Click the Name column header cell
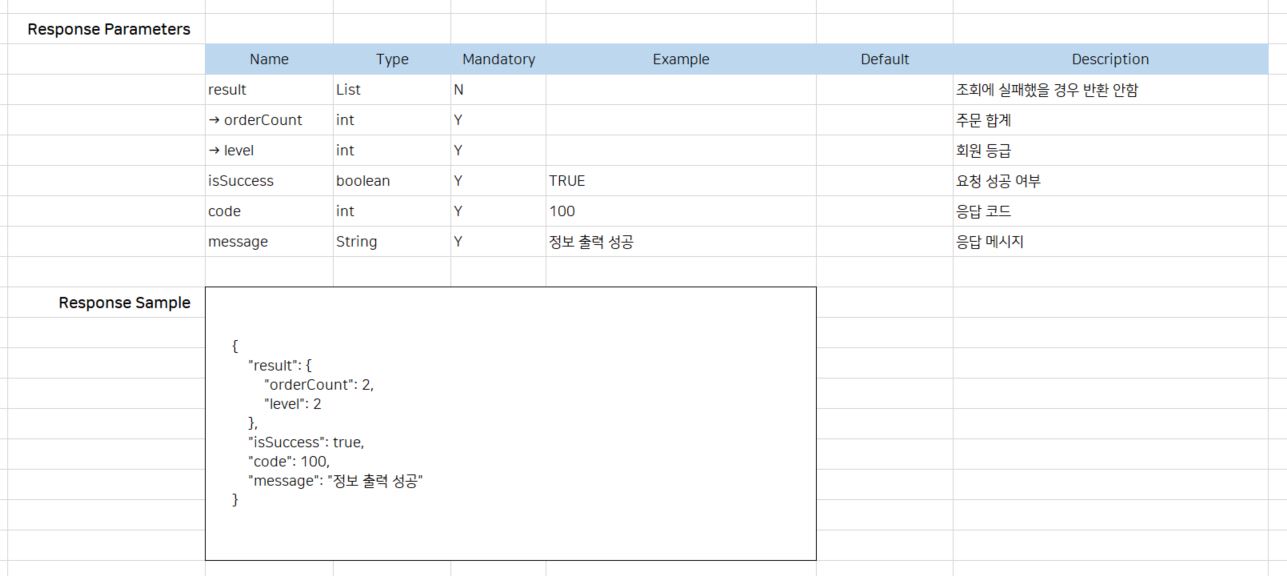1287x576 pixels. [x=268, y=59]
